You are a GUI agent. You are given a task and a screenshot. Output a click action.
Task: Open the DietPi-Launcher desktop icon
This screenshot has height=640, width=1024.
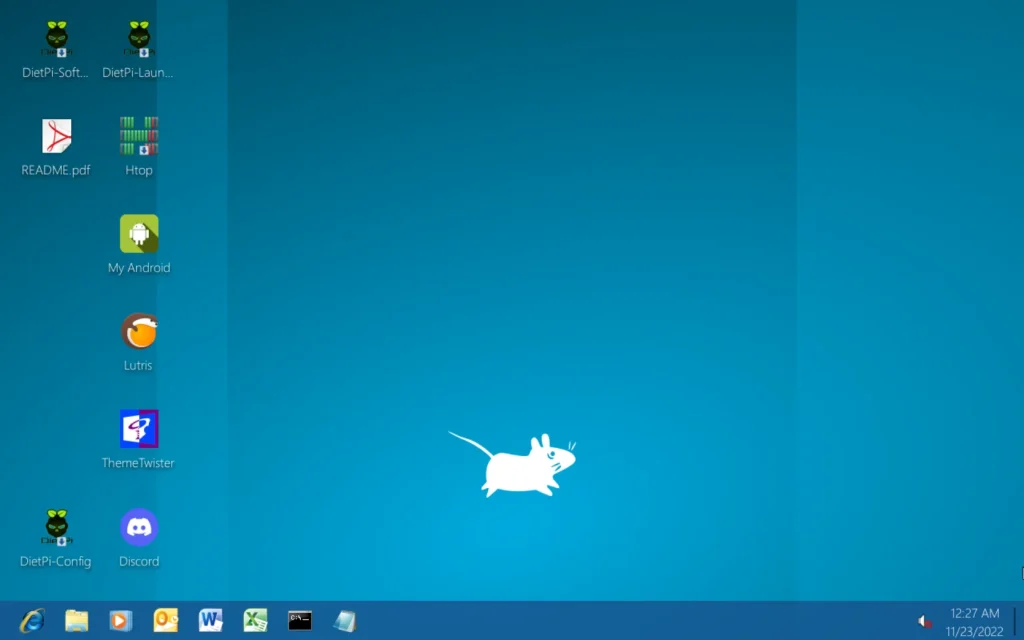(x=139, y=40)
